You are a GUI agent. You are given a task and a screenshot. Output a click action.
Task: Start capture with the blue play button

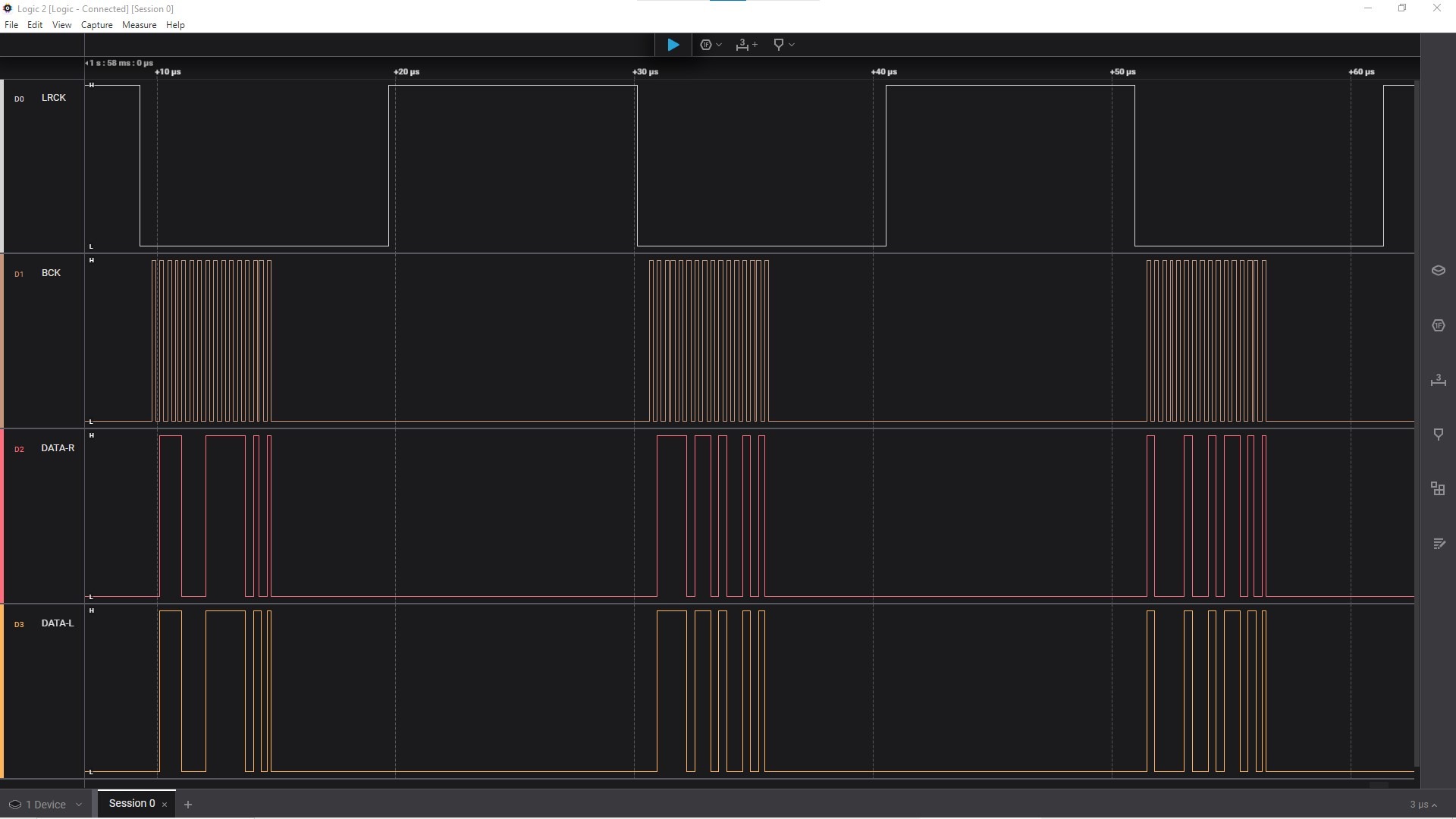click(673, 45)
